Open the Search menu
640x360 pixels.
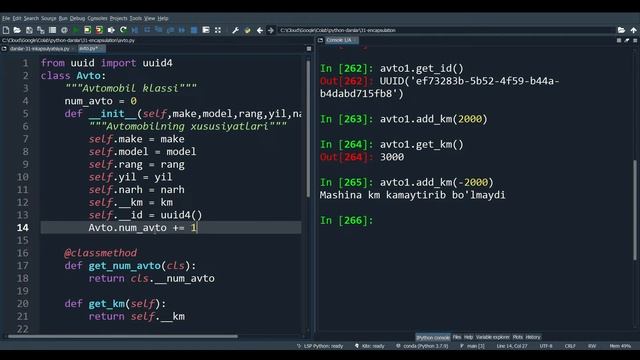31,18
